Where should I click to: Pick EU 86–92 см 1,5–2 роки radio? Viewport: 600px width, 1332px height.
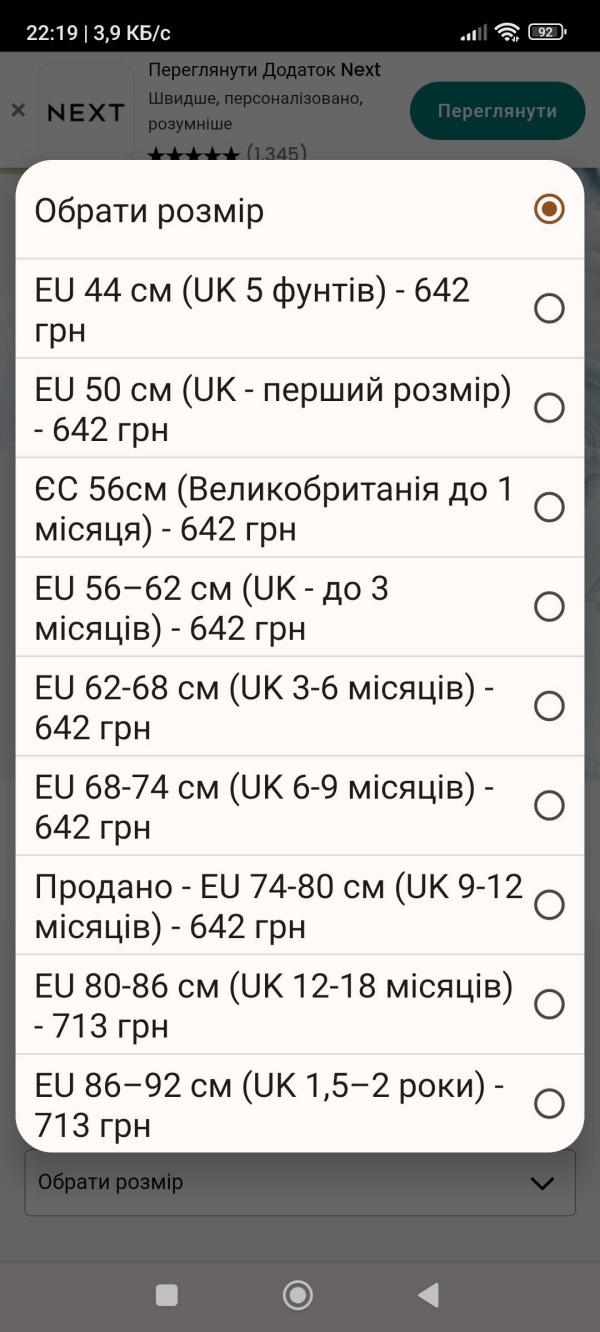[x=549, y=1103]
